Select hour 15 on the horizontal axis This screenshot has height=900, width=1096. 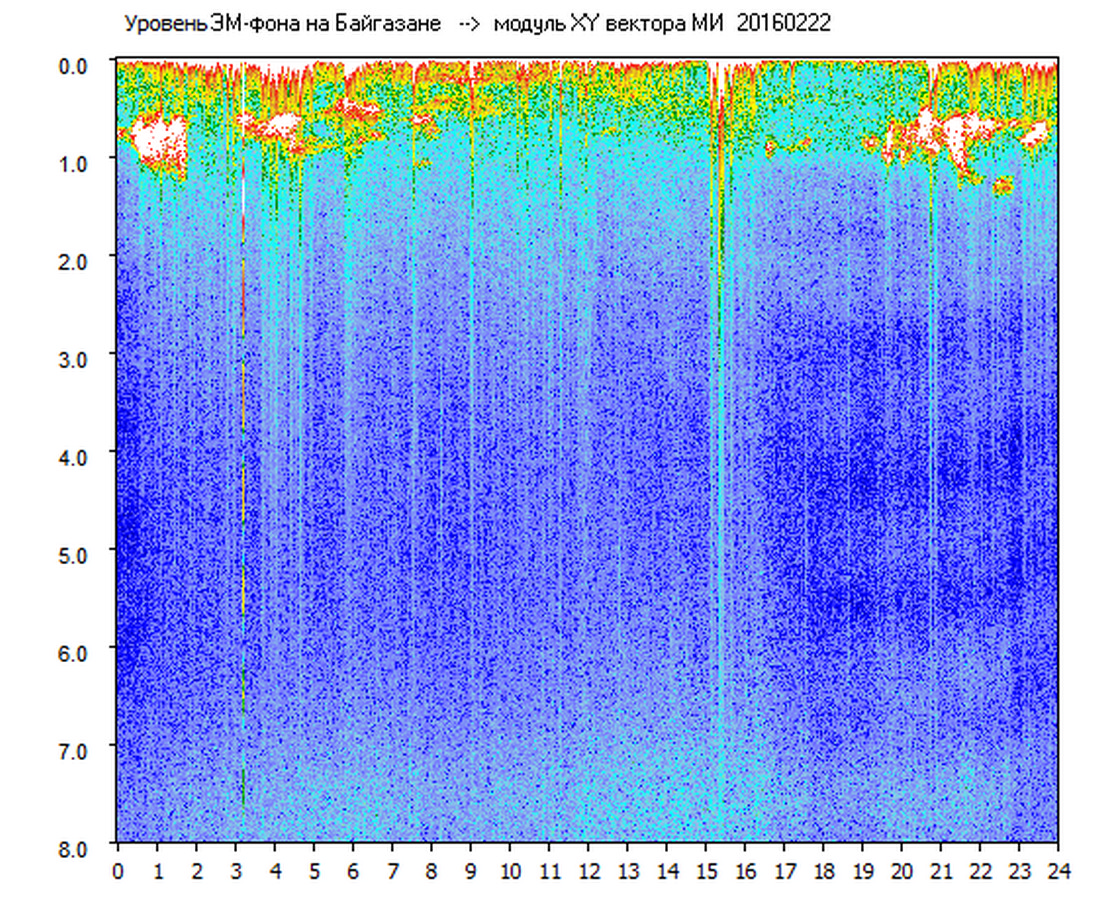(x=706, y=872)
